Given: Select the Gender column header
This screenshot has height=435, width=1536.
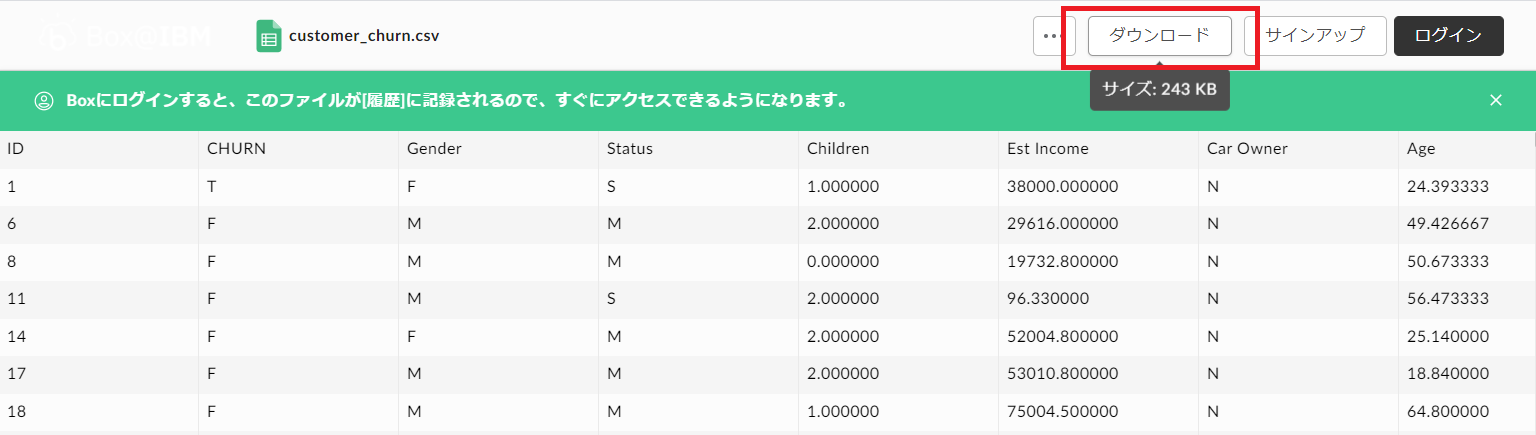Looking at the screenshot, I should tap(434, 149).
